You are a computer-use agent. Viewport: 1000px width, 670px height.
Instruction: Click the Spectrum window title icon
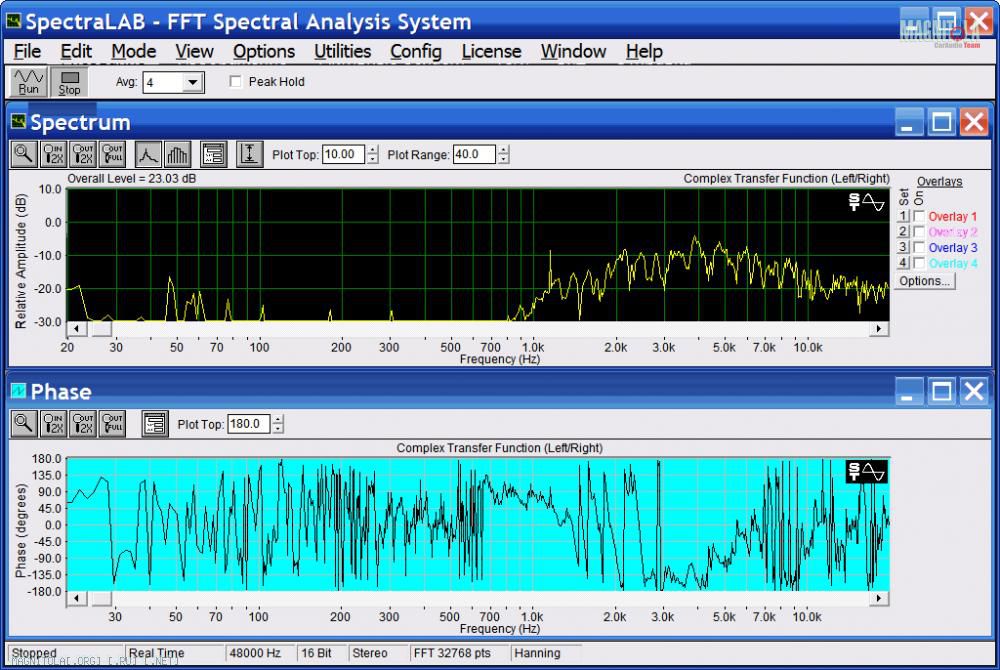coord(18,121)
